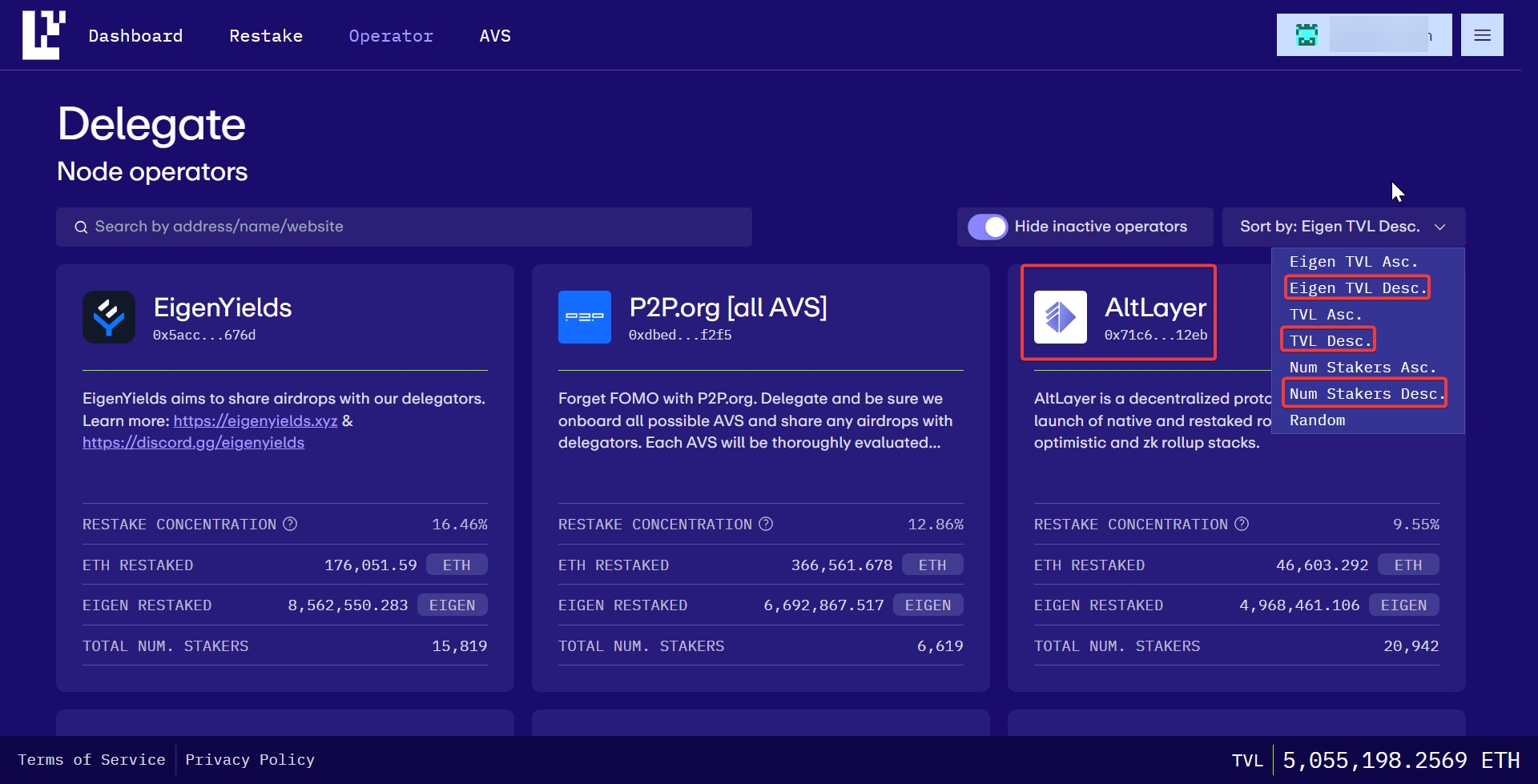Image resolution: width=1538 pixels, height=784 pixels.
Task: Open the Restake tab
Action: 266,36
